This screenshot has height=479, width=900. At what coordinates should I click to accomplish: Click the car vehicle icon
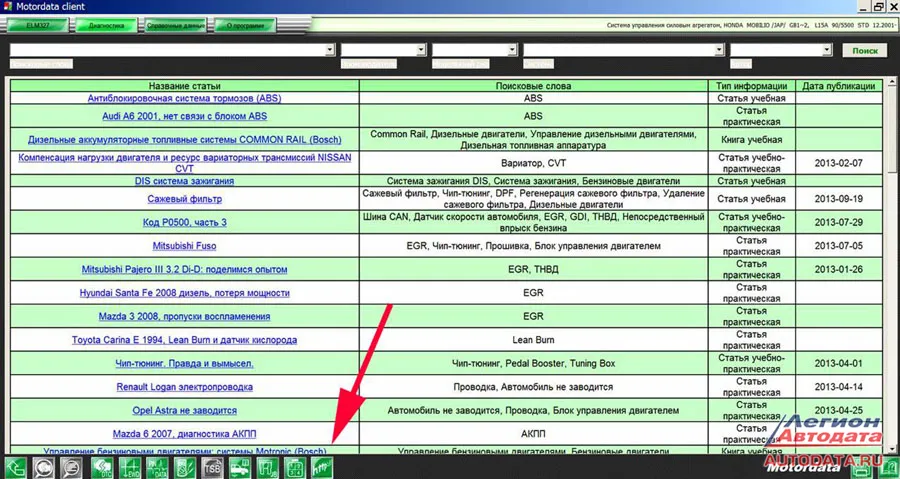coord(240,468)
